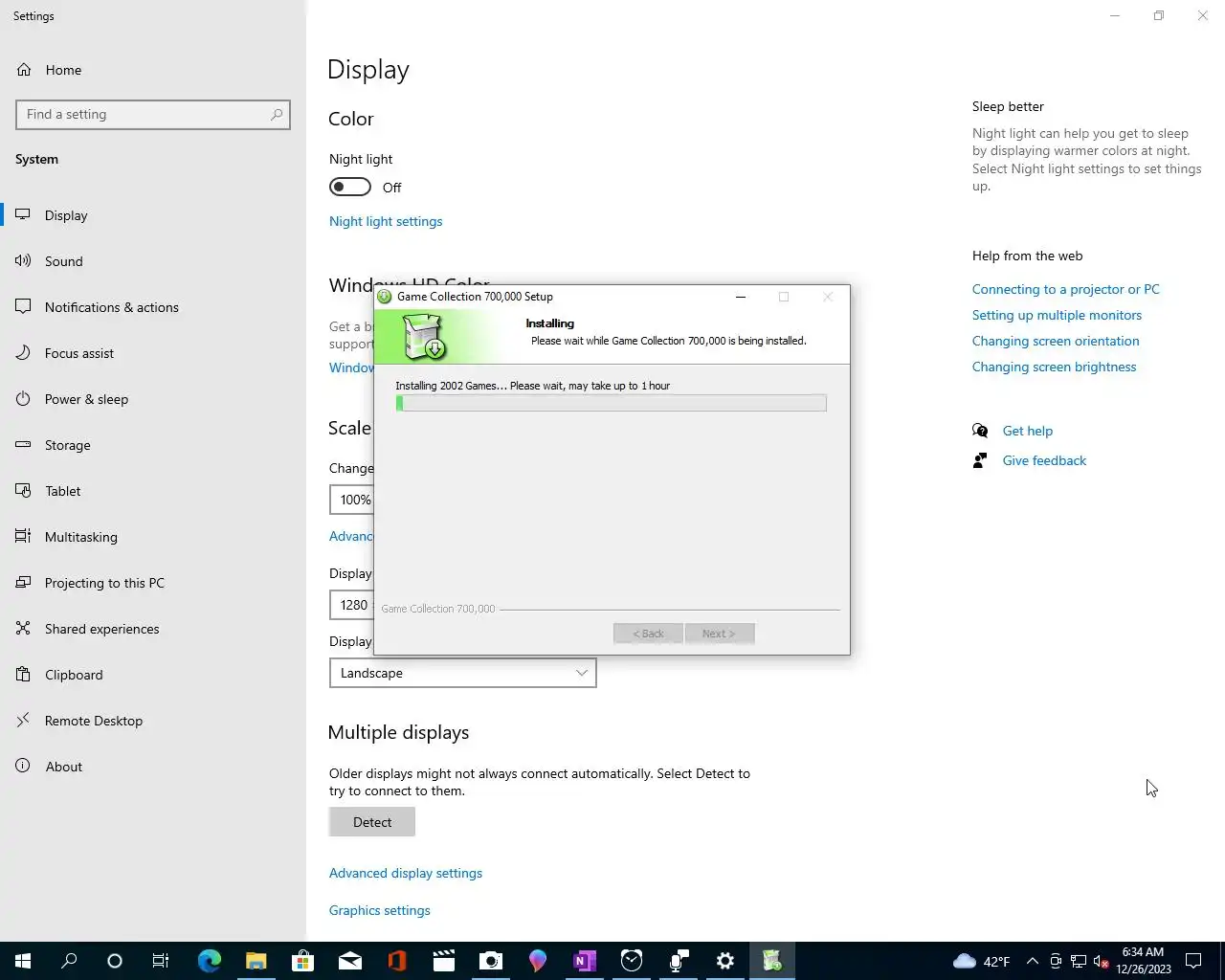Click the Shared experiences icon
The image size is (1225, 980).
pyautogui.click(x=23, y=629)
